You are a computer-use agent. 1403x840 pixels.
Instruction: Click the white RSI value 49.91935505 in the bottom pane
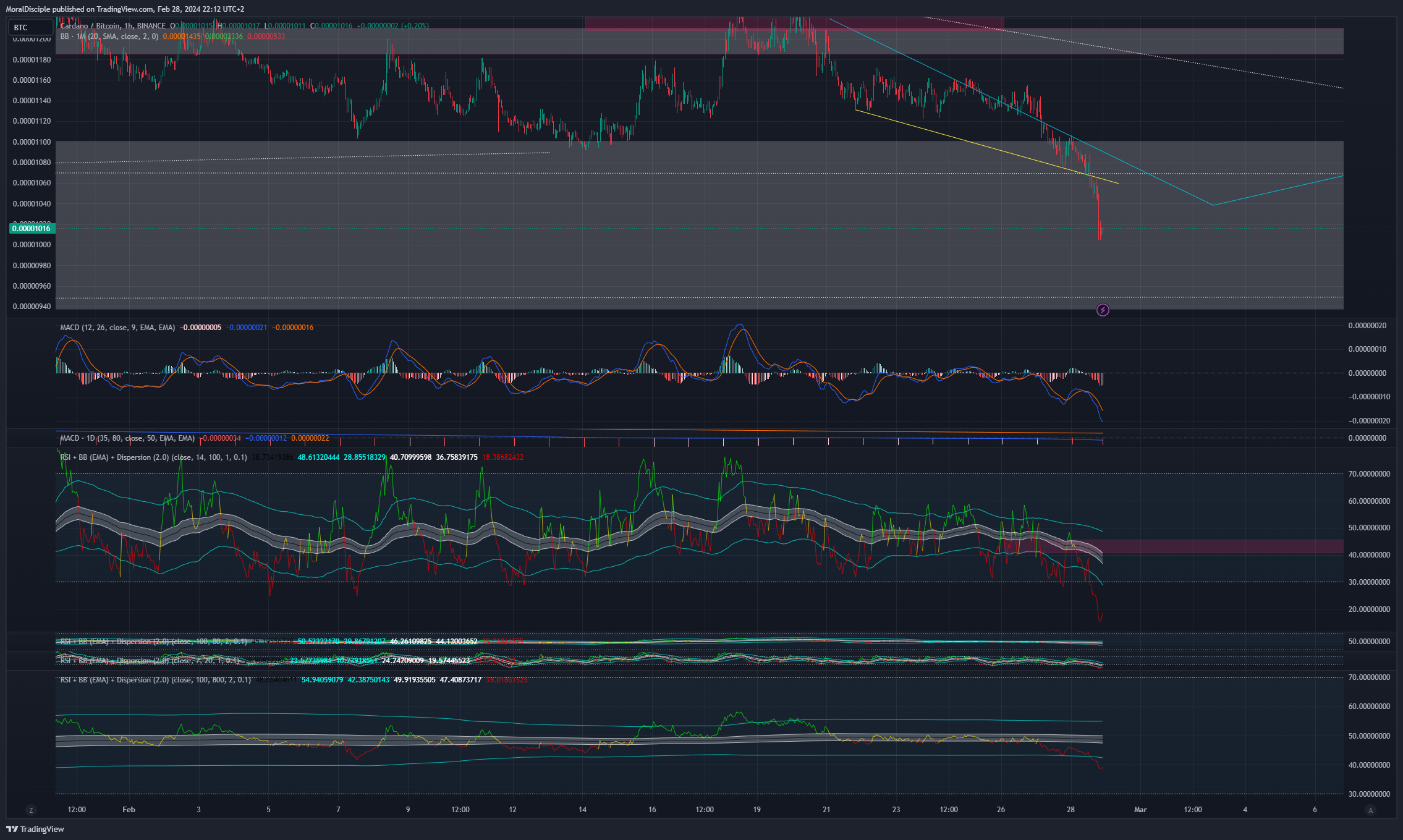pos(415,680)
